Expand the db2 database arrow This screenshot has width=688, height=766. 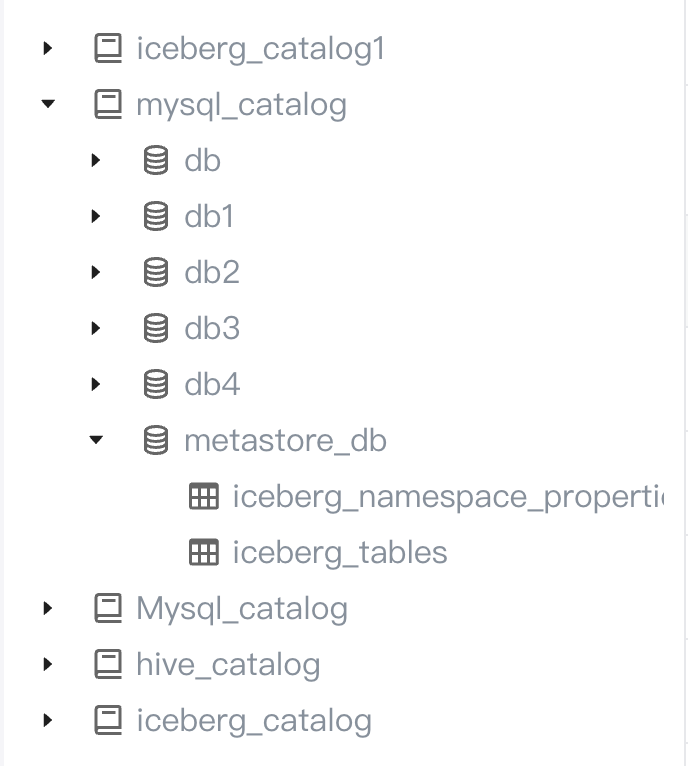tap(96, 272)
